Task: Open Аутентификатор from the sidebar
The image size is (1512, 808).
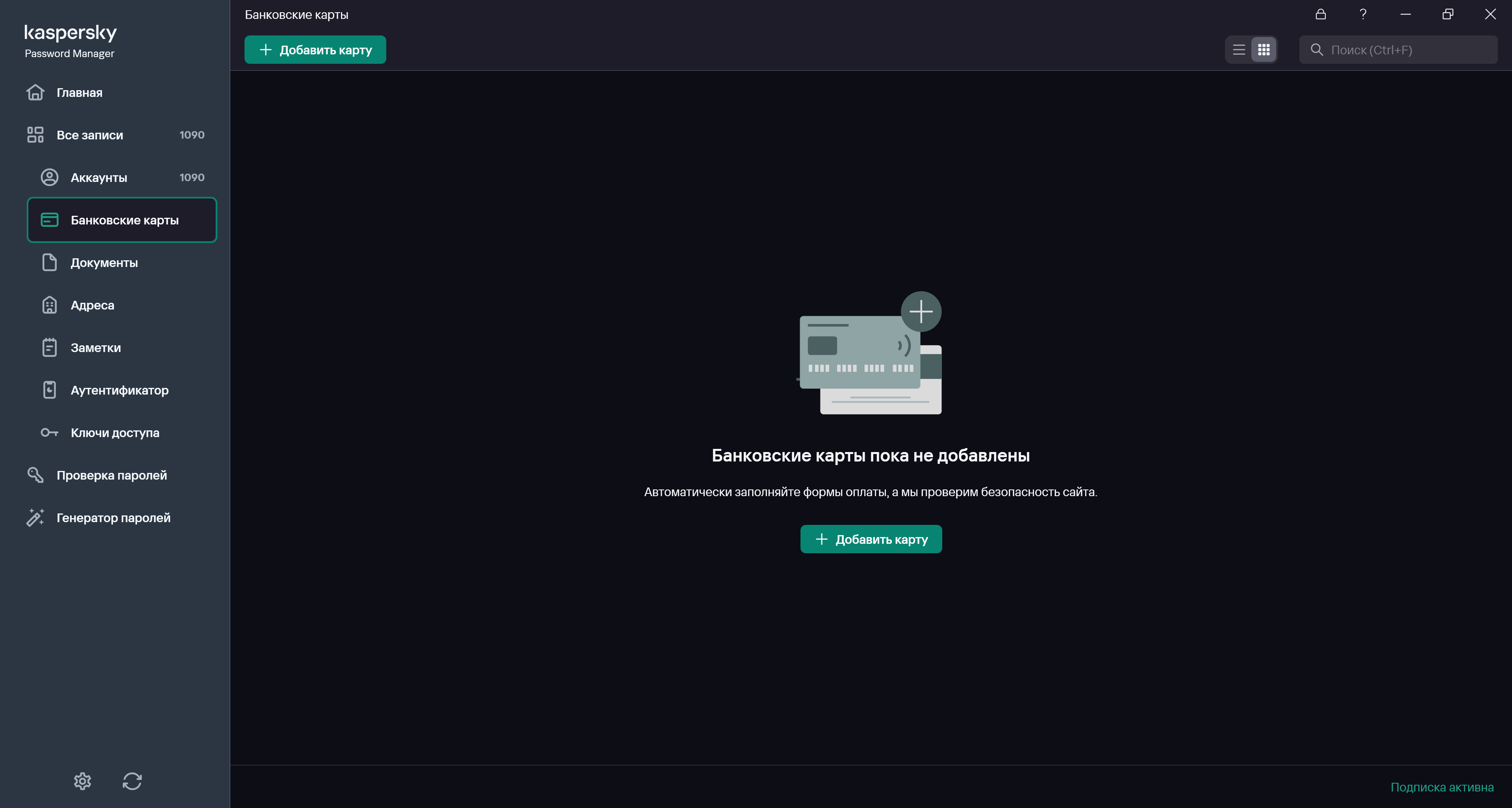Action: 119,390
